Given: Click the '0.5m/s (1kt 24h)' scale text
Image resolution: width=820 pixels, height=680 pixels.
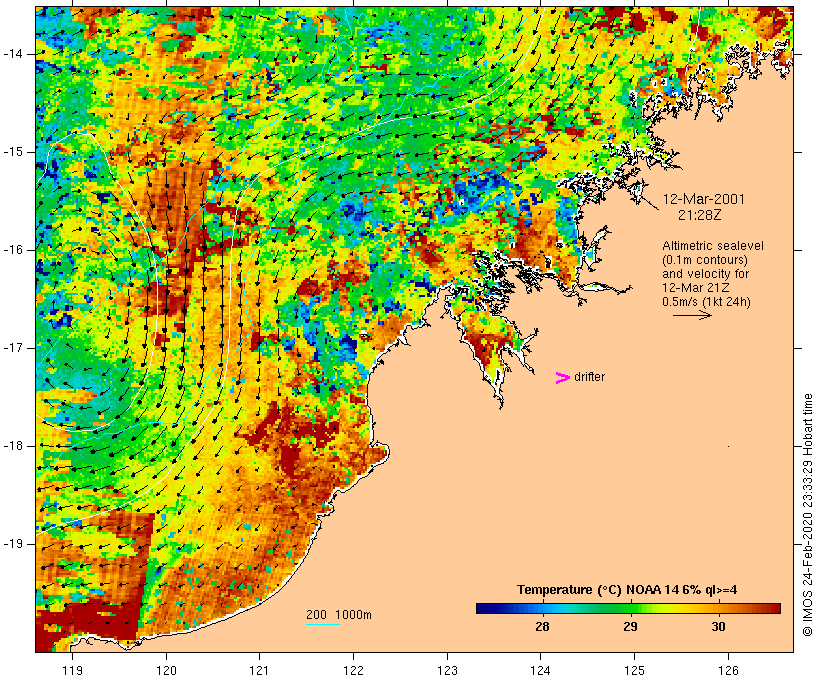Looking at the screenshot, I should (x=706, y=302).
